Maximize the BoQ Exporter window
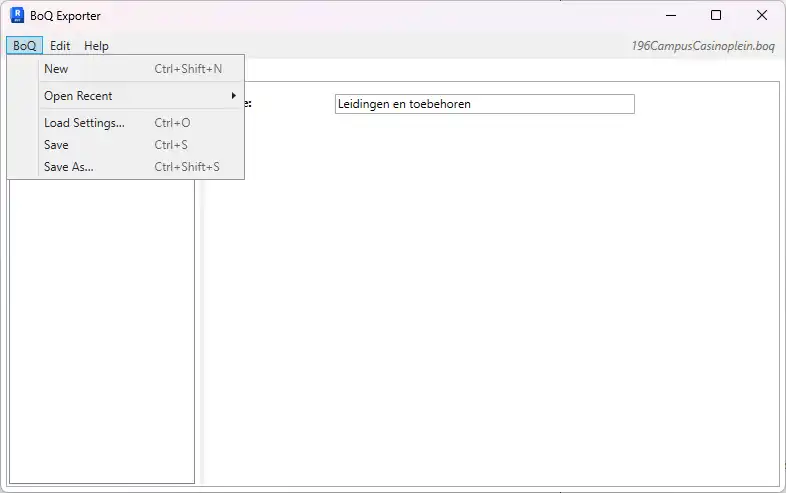The height and width of the screenshot is (493, 786). click(716, 15)
